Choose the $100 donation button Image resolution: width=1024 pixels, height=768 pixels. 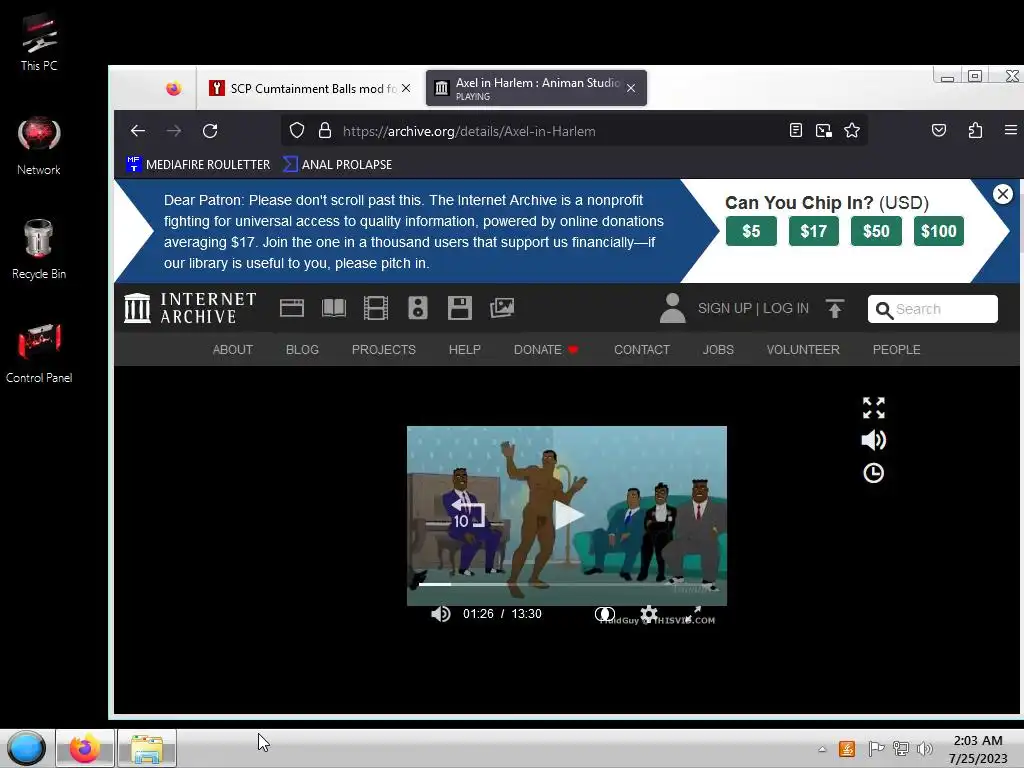[x=938, y=231]
